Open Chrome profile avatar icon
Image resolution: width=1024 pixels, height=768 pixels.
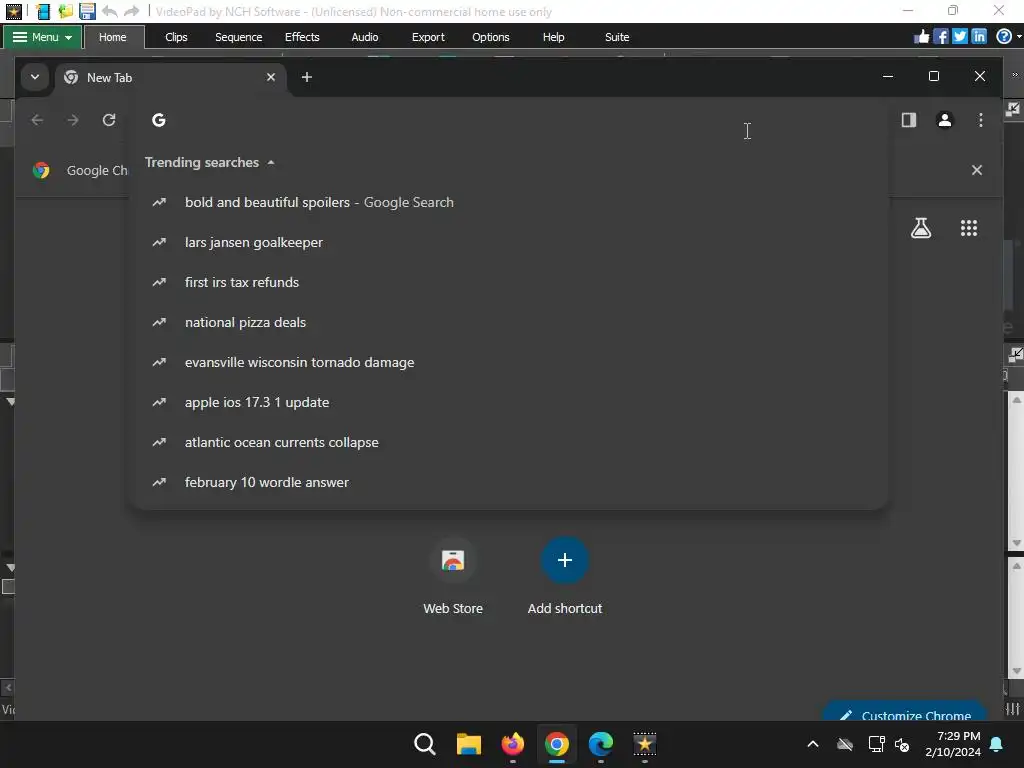pyautogui.click(x=944, y=120)
